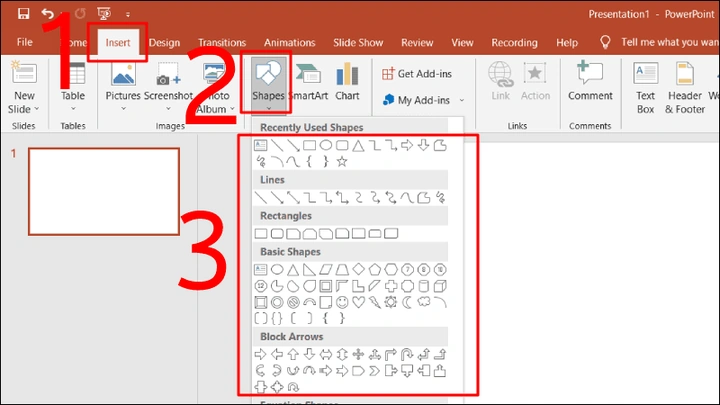Pick the up arrow in Block Arrows
The height and width of the screenshot is (405, 720).
point(293,354)
